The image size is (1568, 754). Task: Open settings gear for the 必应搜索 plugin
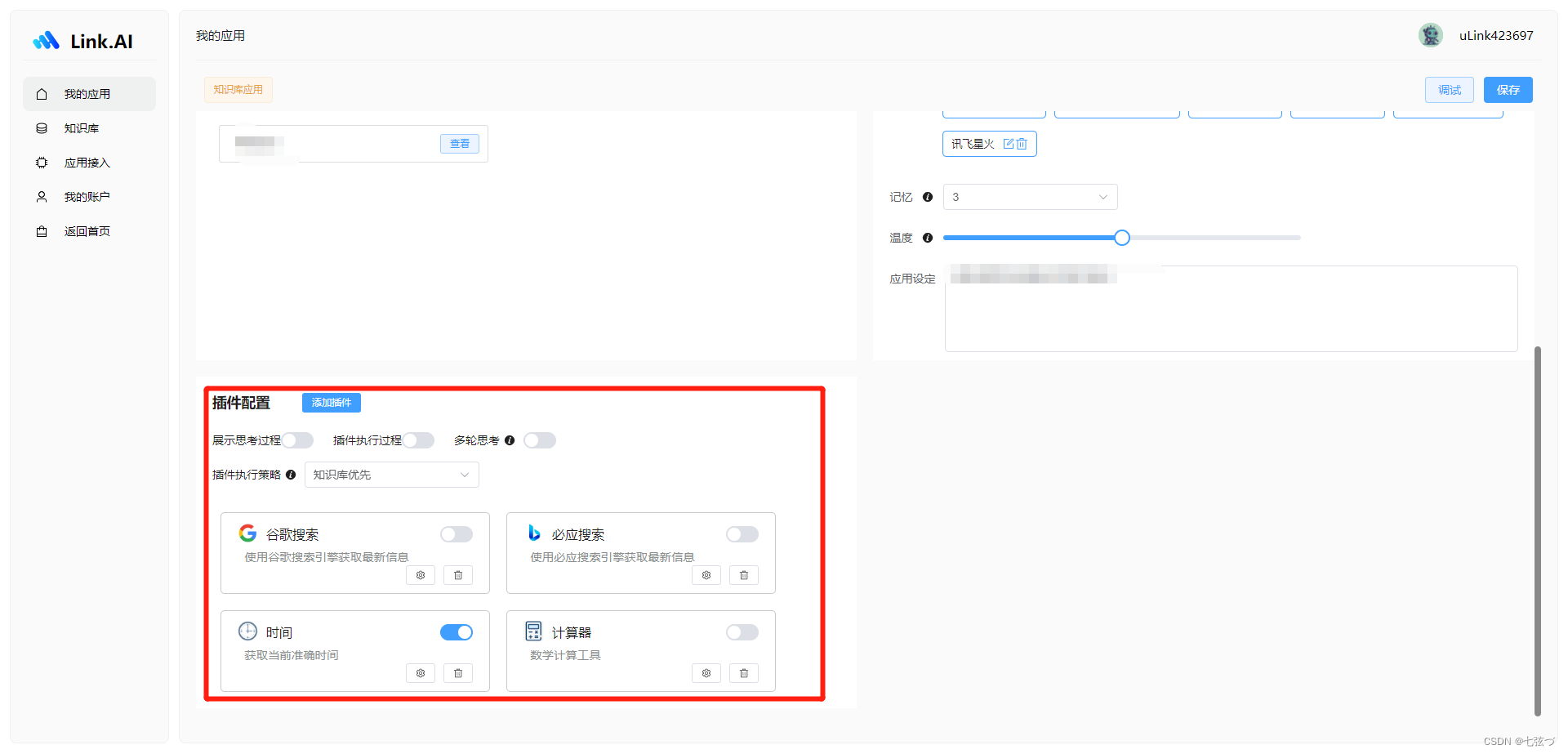(706, 575)
